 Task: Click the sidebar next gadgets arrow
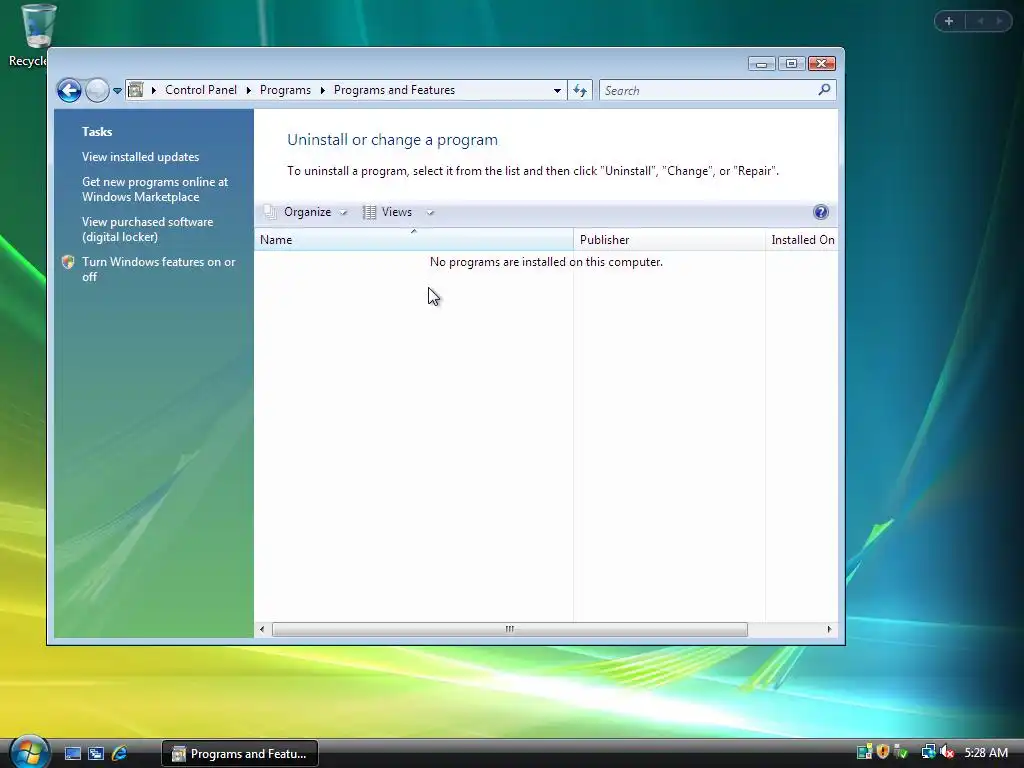tap(999, 21)
